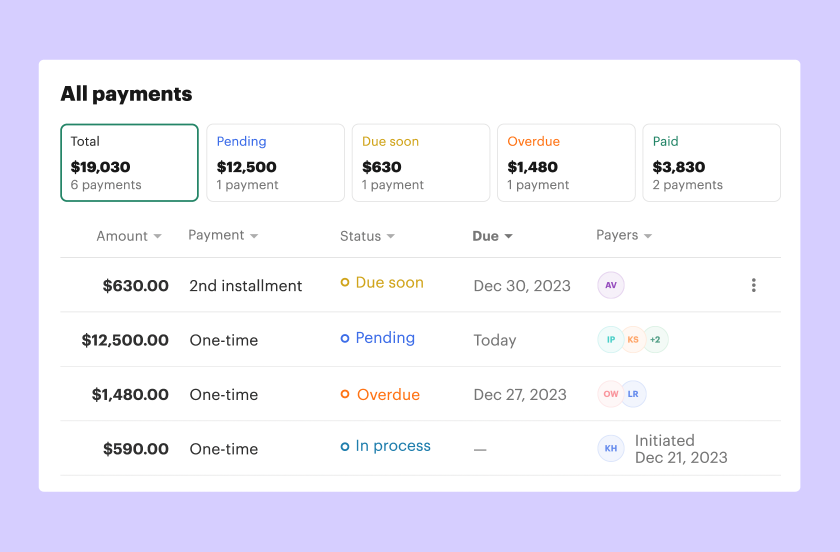The image size is (840, 552).
Task: Show the Overdue payments card
Action: coord(566,163)
